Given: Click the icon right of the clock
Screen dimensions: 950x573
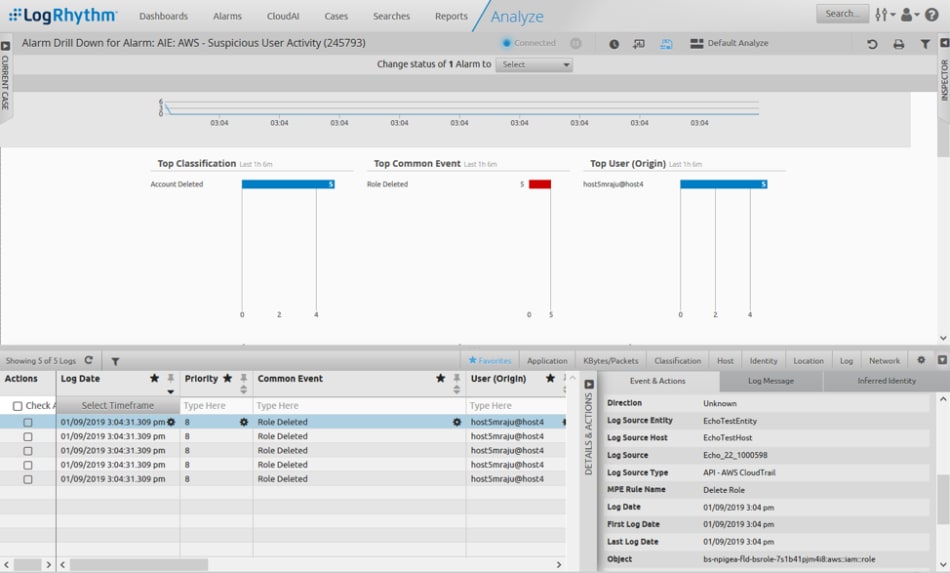Looking at the screenshot, I should (x=639, y=44).
